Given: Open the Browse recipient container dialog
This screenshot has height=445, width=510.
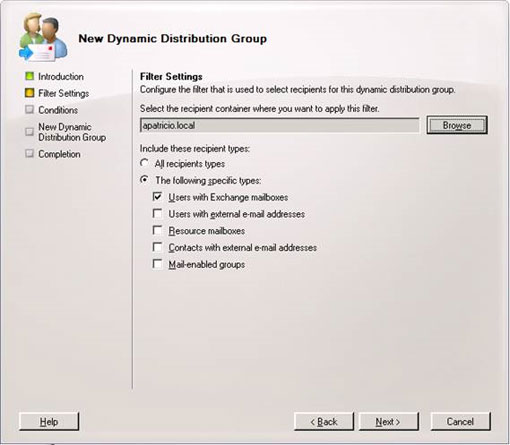Looking at the screenshot, I should pyautogui.click(x=457, y=125).
